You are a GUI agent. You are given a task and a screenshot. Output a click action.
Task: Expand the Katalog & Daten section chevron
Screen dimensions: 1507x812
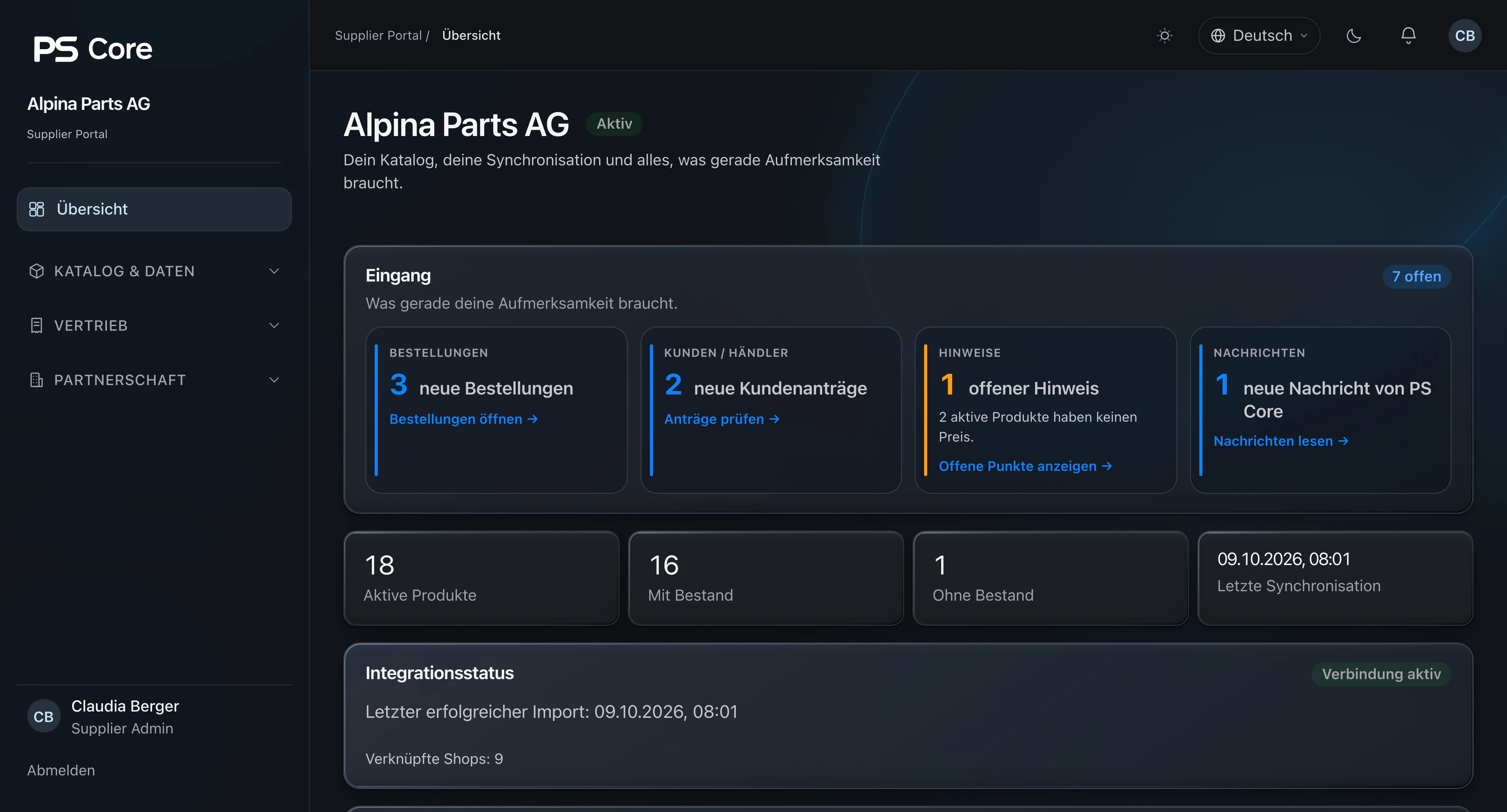click(x=274, y=271)
